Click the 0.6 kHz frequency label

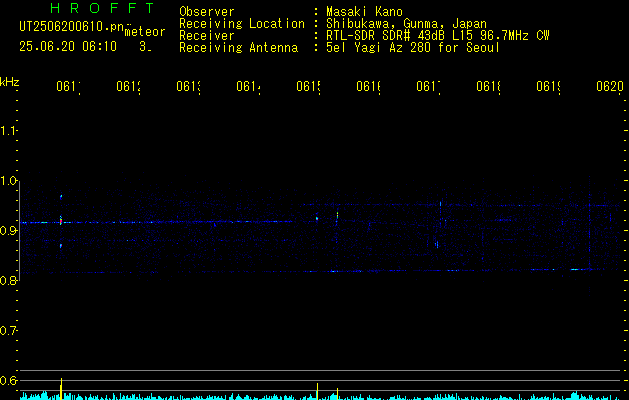tap(8, 380)
